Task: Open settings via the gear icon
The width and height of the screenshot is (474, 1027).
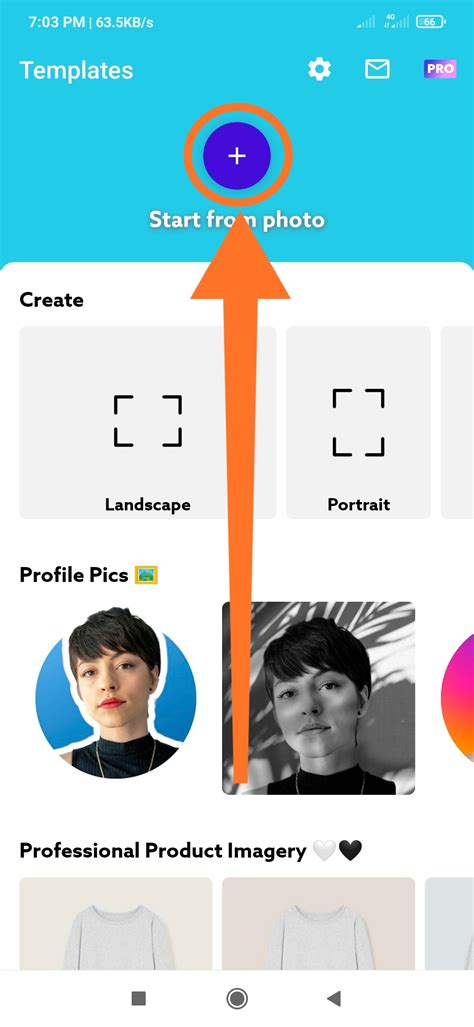Action: [x=319, y=69]
